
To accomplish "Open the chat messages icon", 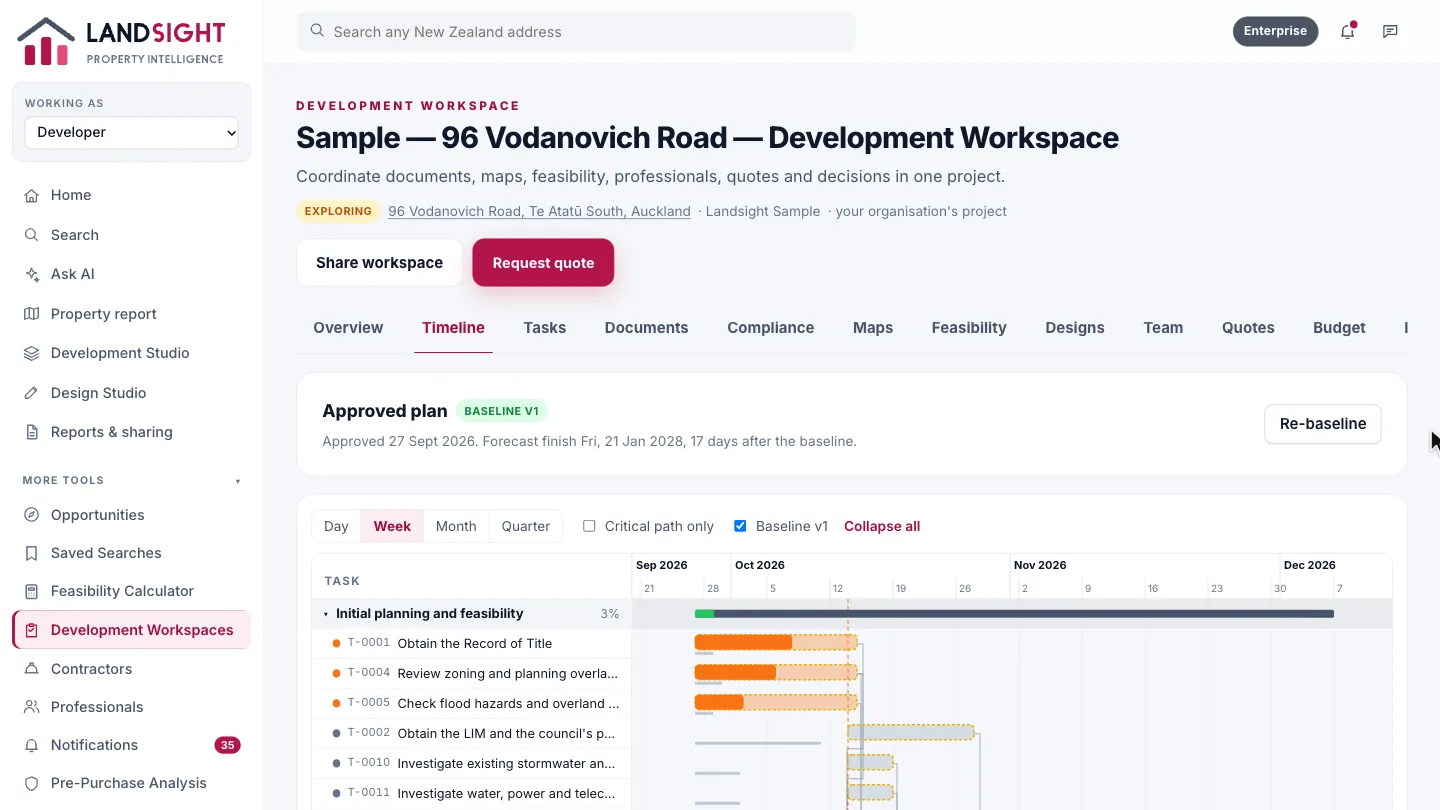I will (x=1390, y=31).
